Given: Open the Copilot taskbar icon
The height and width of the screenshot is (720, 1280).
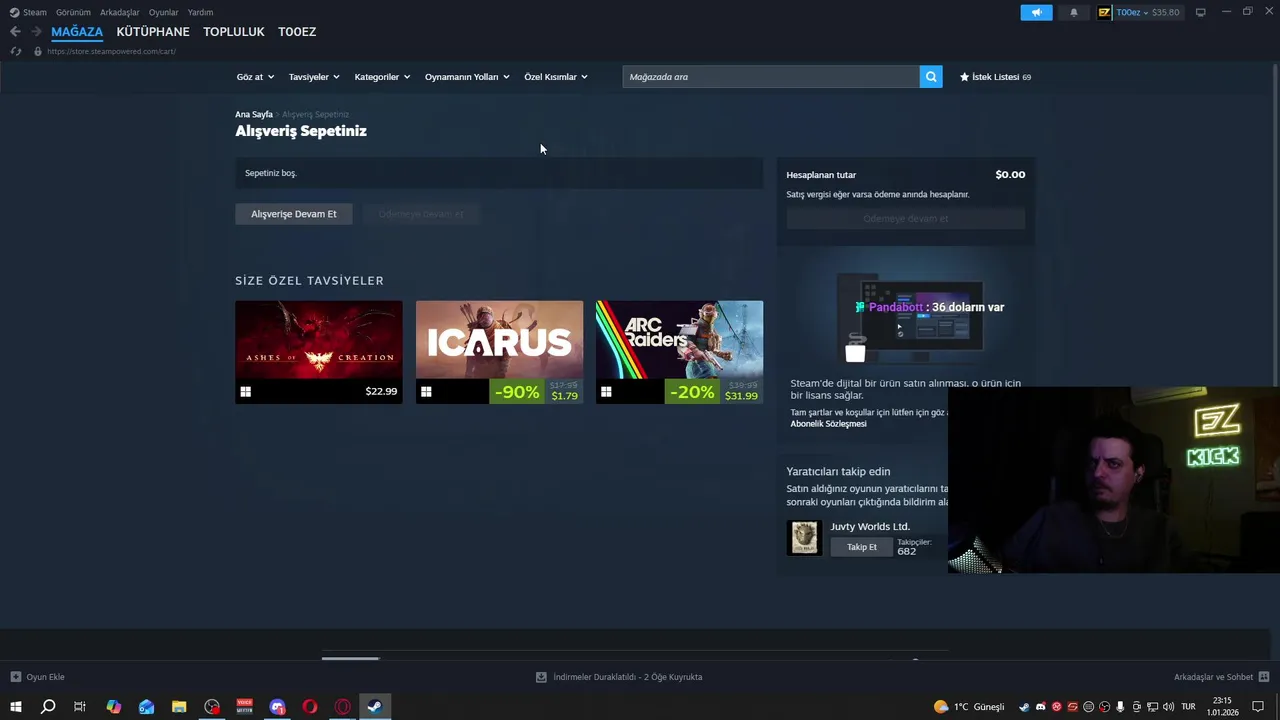Looking at the screenshot, I should (x=114, y=707).
